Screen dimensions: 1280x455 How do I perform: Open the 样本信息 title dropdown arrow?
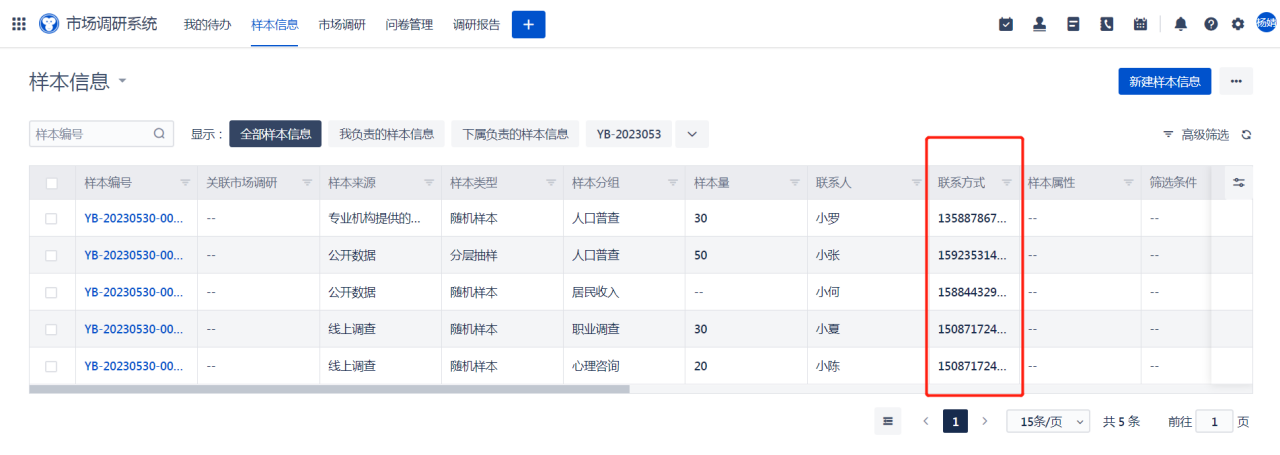[123, 81]
